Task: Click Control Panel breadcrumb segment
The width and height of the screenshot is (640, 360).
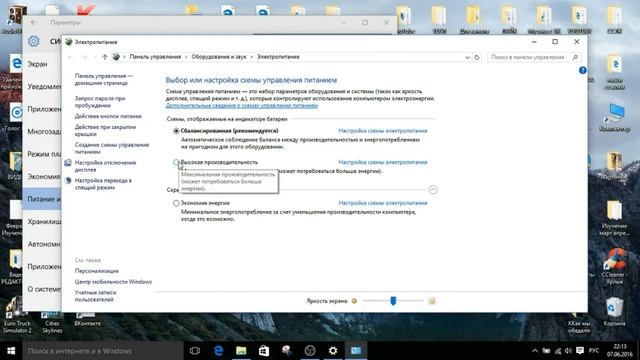Action: pos(155,57)
